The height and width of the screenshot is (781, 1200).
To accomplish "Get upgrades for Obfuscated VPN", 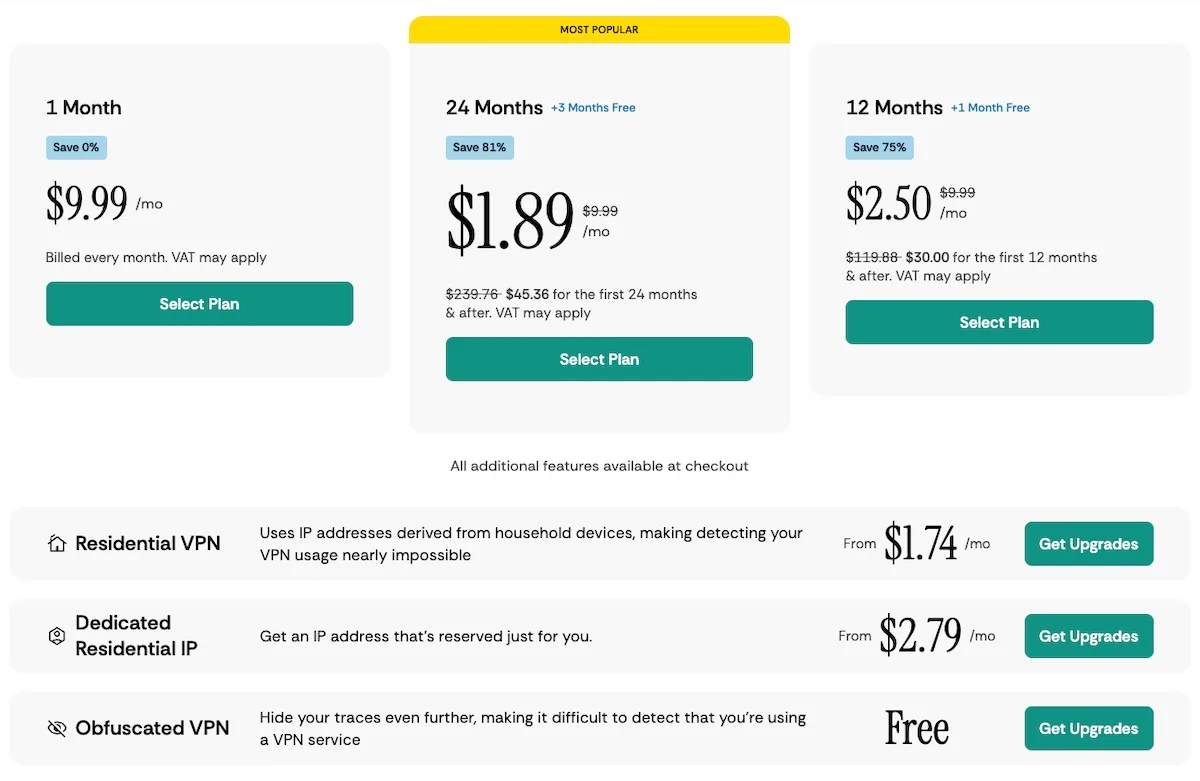I will click(x=1088, y=728).
